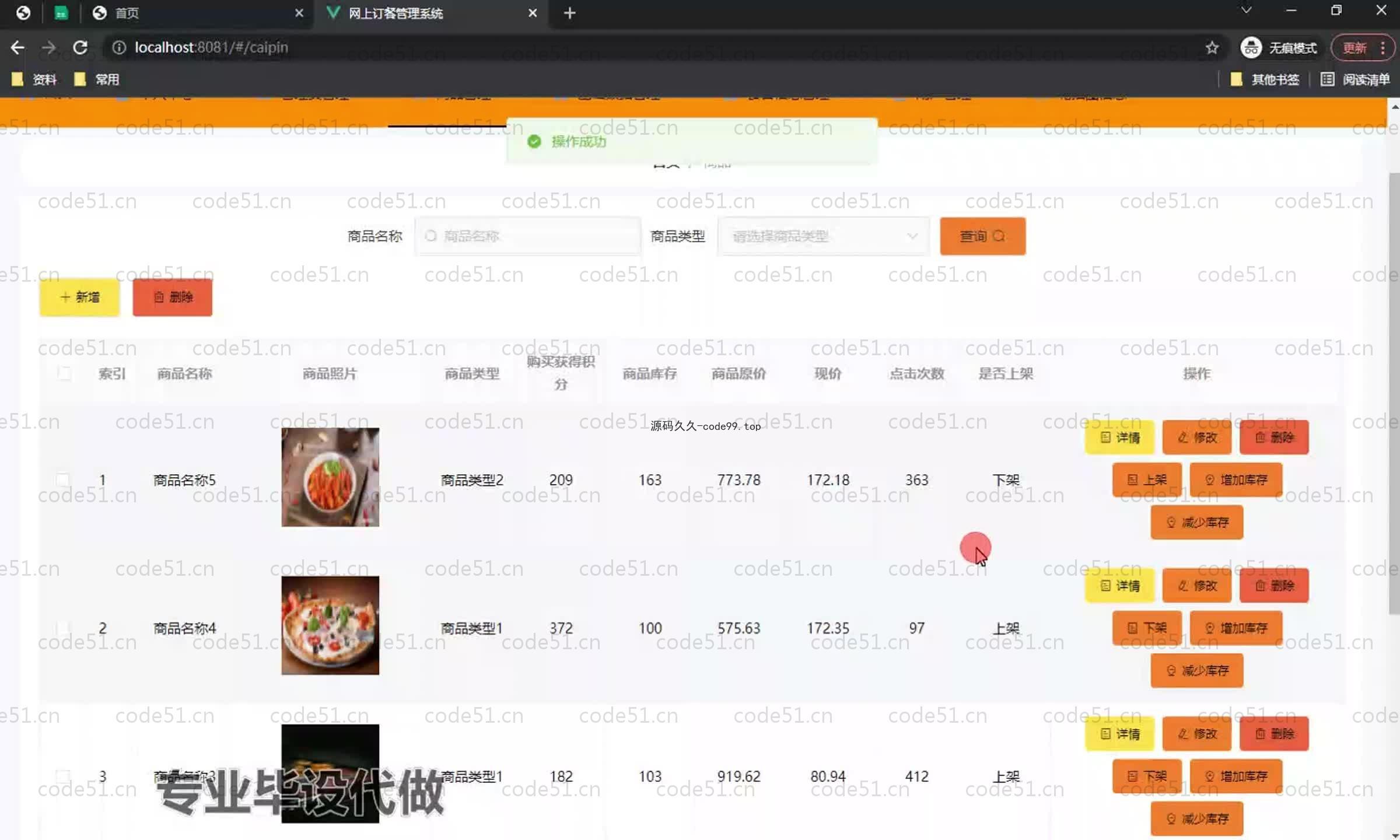The height and width of the screenshot is (840, 1400).
Task: Open the tab search chevron
Action: pos(1246,10)
